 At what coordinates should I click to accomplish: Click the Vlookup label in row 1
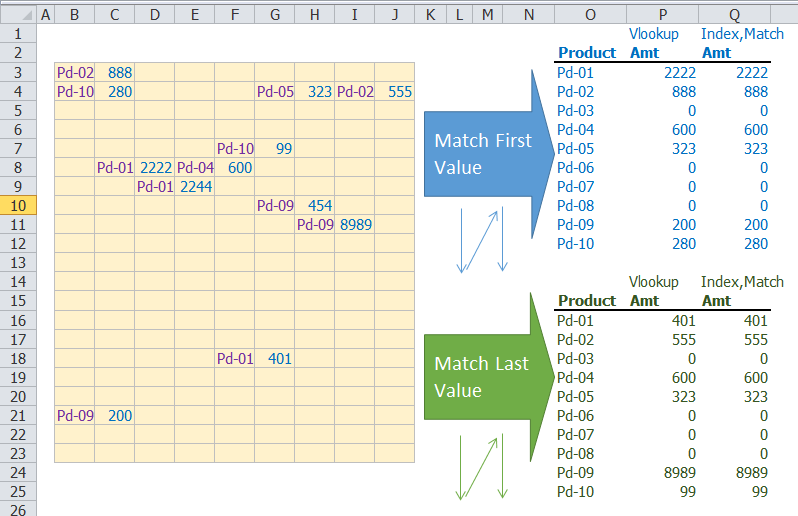pyautogui.click(x=654, y=34)
